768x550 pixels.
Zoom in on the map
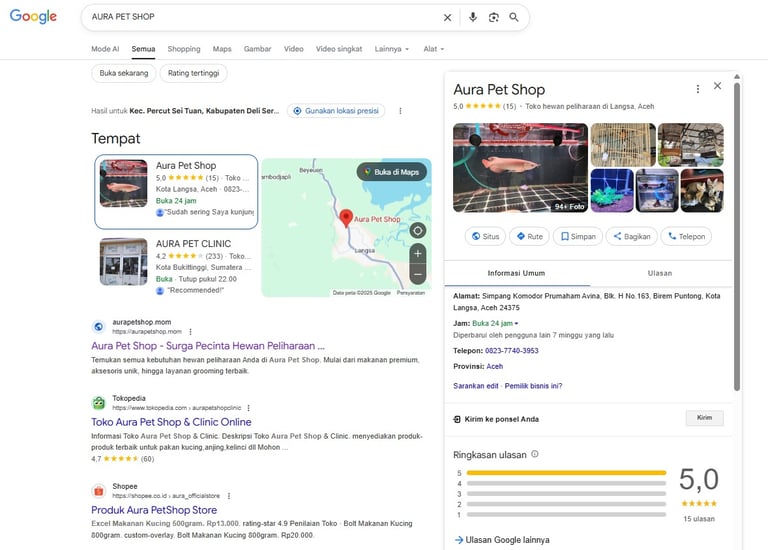[417, 254]
